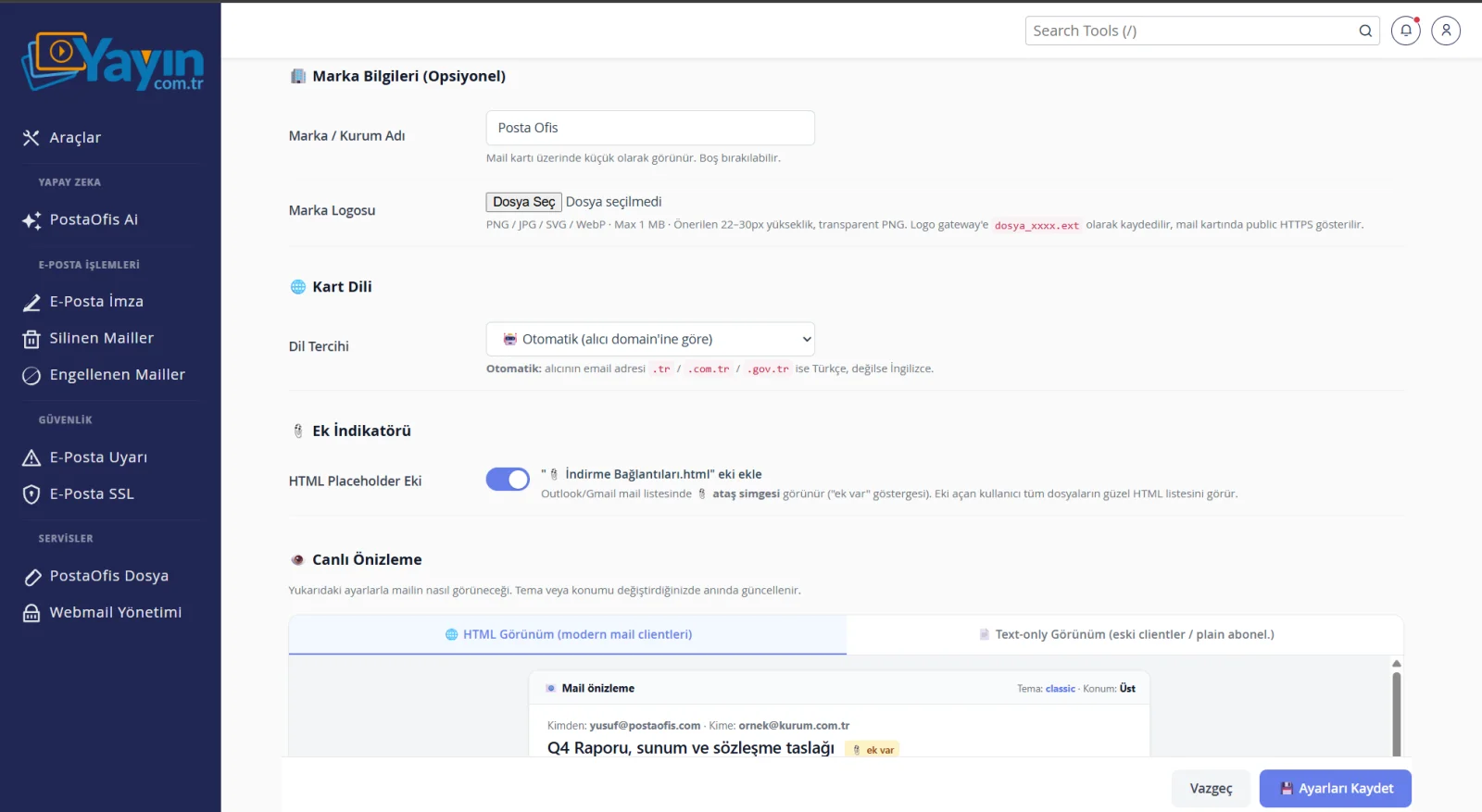Click the Webmail Yönetimi lock icon

click(x=31, y=613)
